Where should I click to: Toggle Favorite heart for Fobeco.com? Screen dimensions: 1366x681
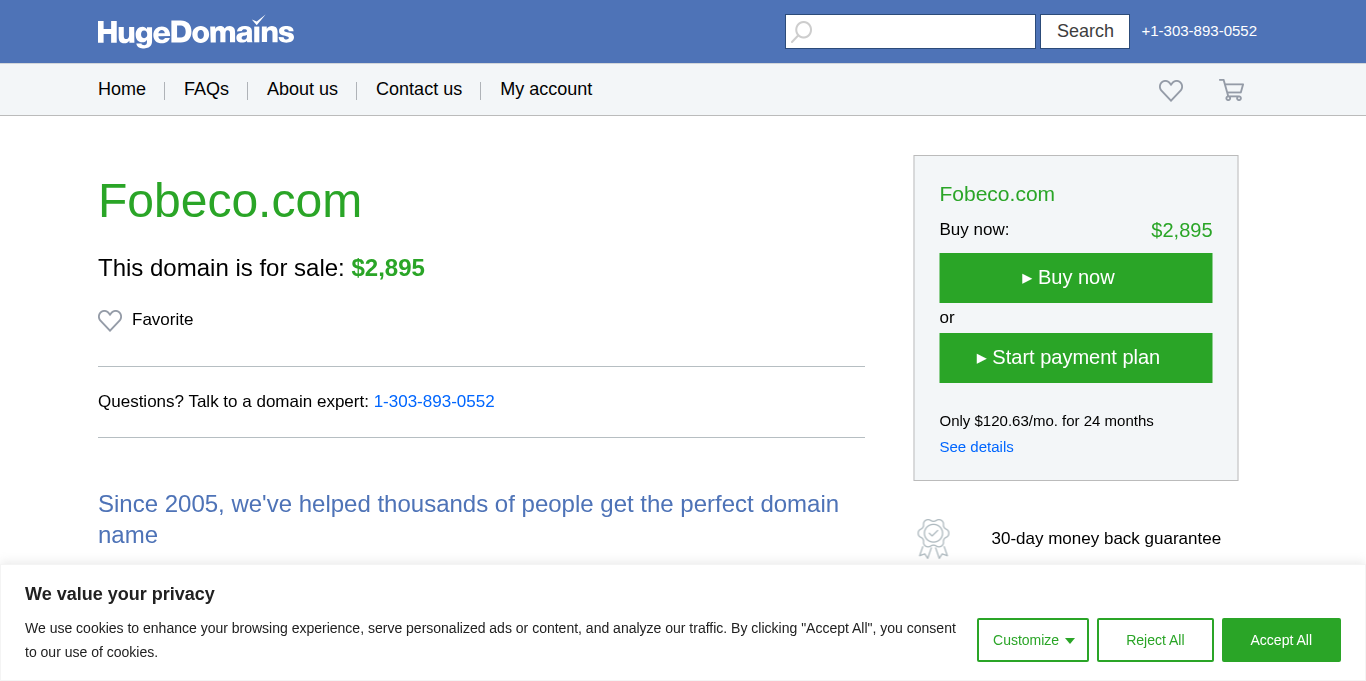(x=110, y=320)
